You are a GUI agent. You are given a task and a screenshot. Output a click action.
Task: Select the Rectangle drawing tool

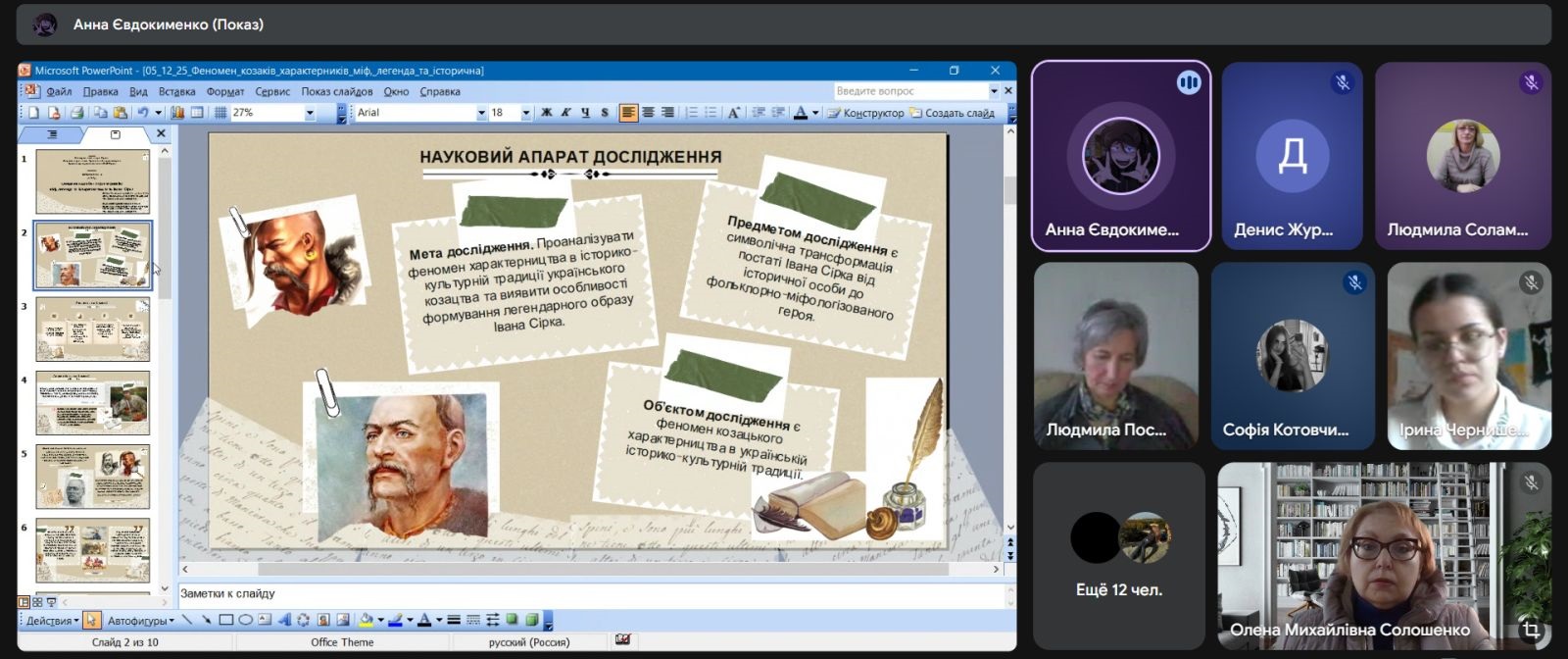click(x=225, y=620)
